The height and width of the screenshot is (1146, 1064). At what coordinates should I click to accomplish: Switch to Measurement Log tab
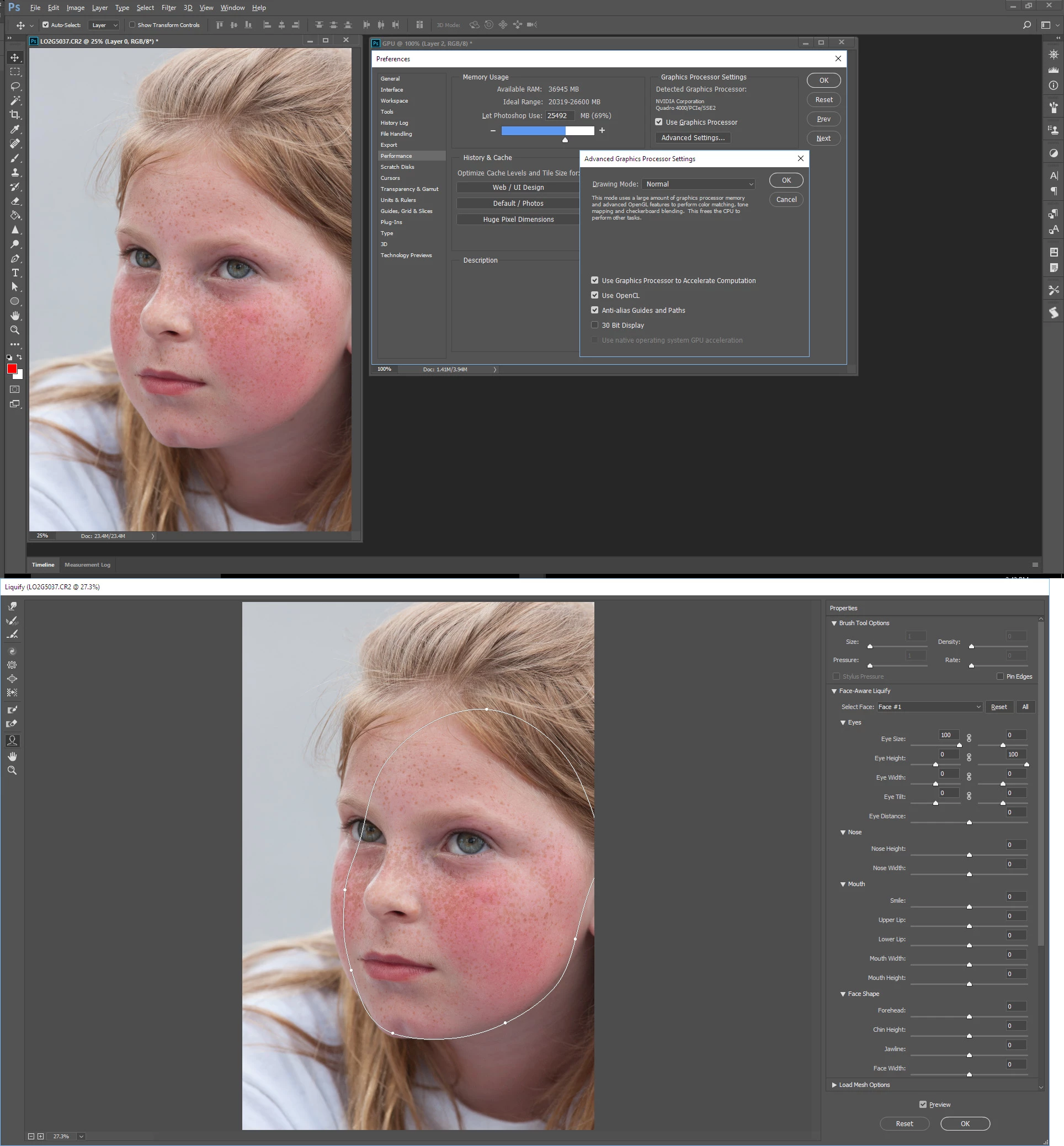[87, 564]
